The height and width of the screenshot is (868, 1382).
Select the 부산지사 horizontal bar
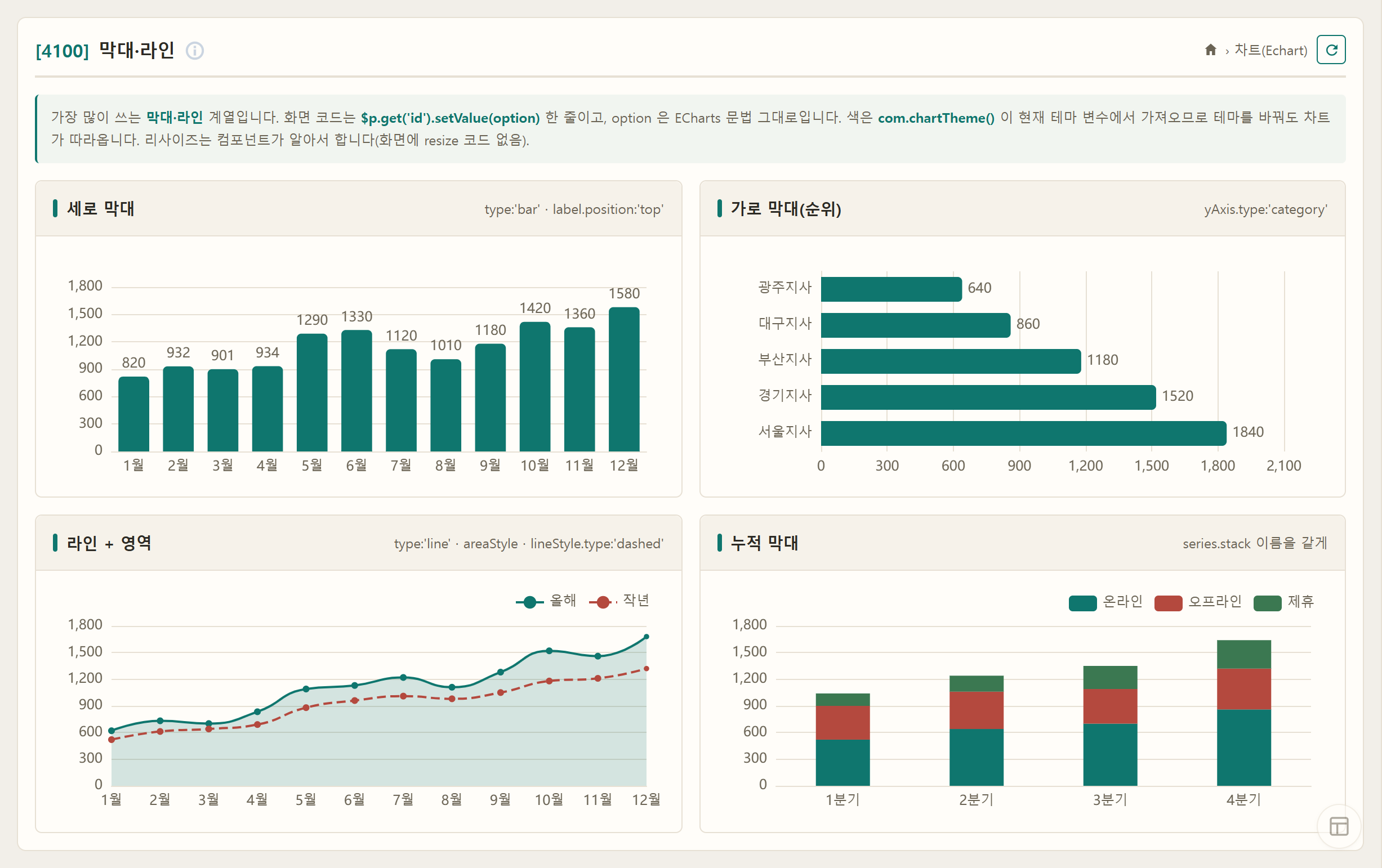[x=951, y=361]
